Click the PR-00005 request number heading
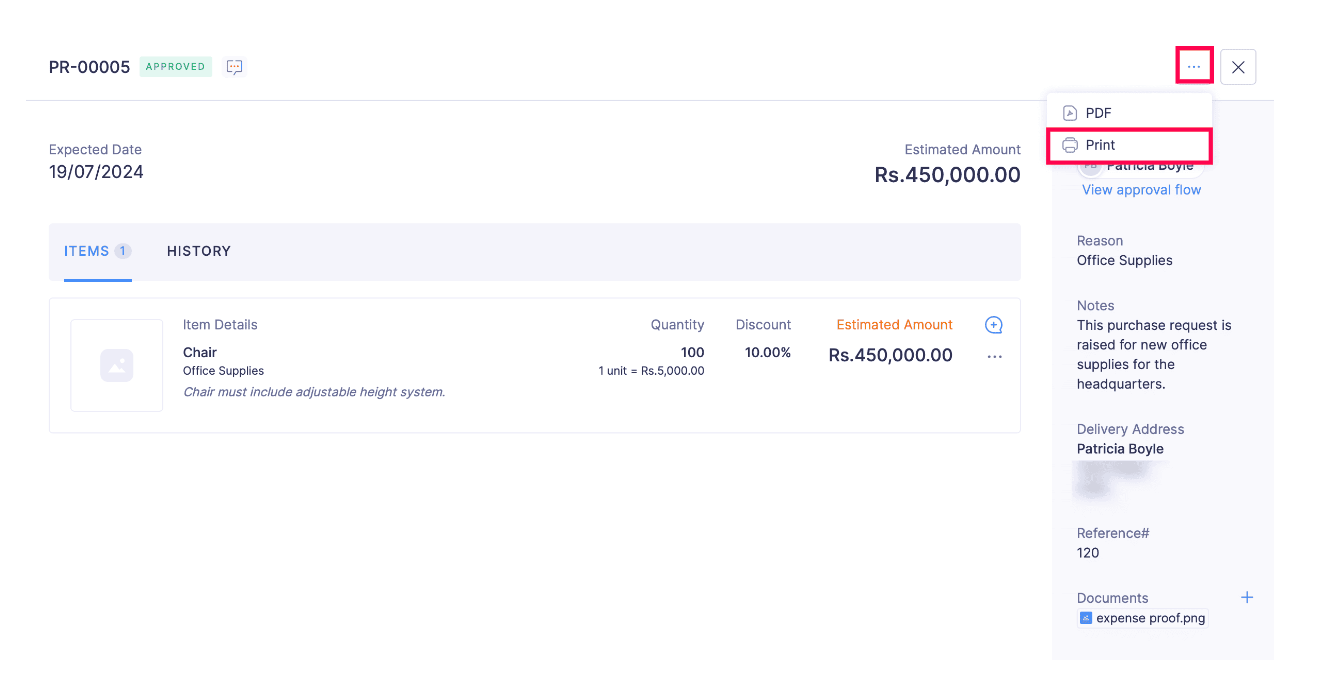This screenshot has height=686, width=1332. tap(89, 67)
